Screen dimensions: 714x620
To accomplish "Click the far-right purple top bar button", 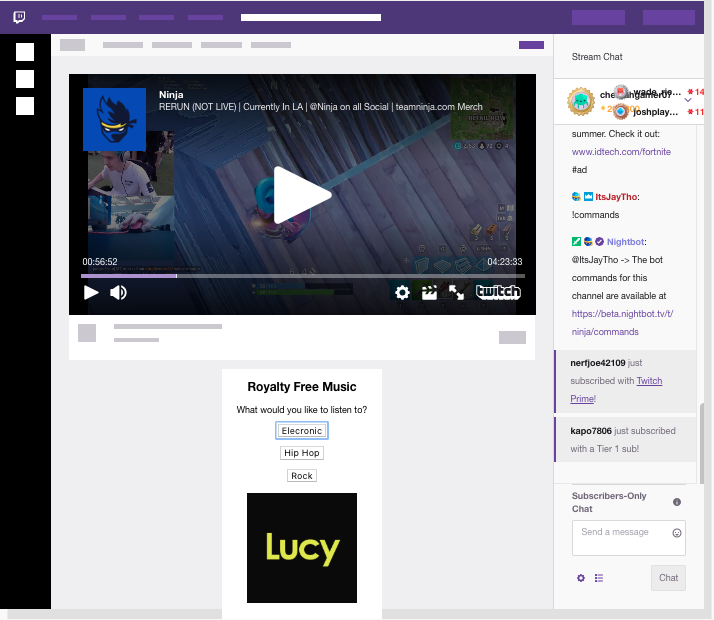I will (668, 17).
